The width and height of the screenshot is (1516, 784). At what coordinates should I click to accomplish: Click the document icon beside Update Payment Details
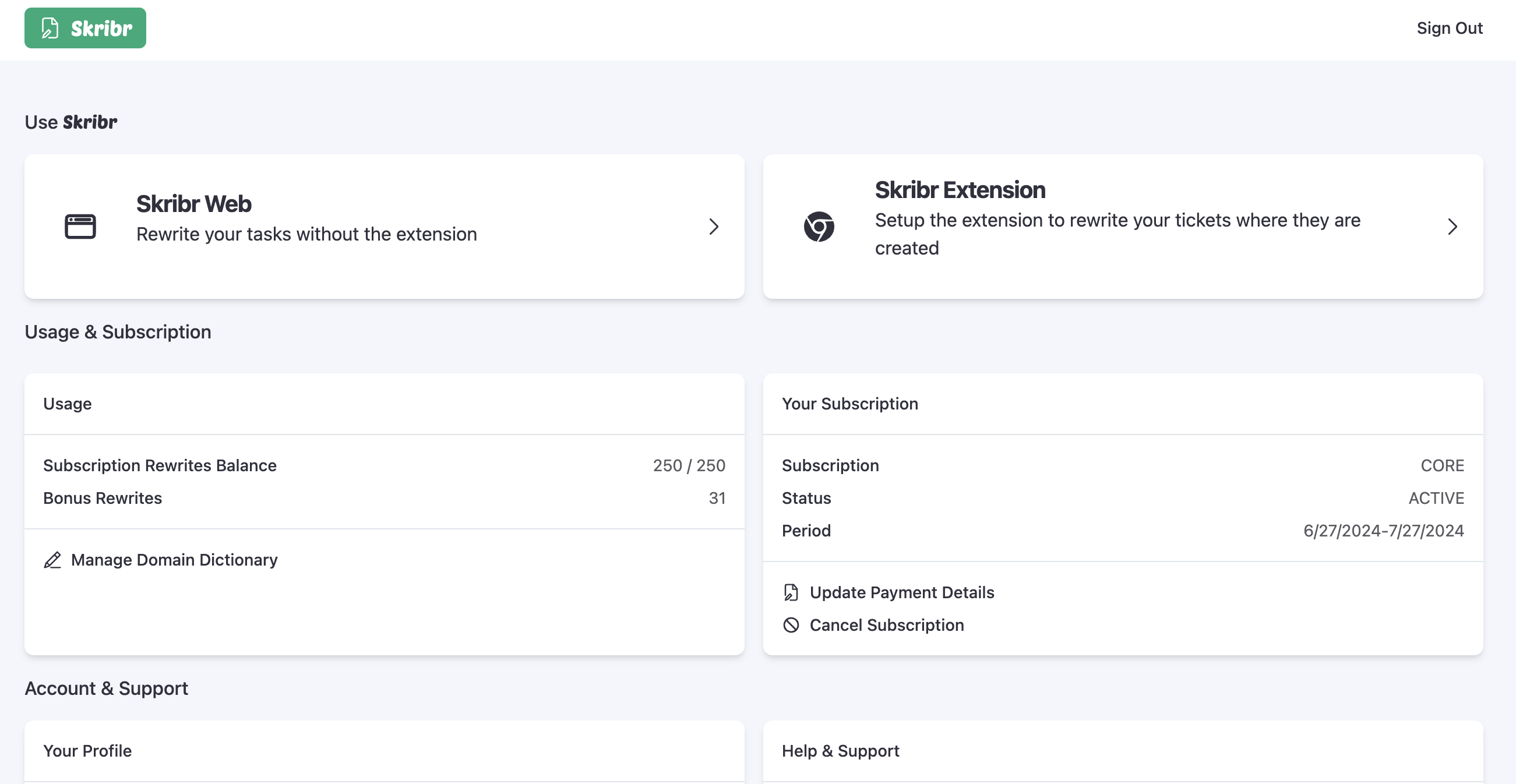[791, 592]
